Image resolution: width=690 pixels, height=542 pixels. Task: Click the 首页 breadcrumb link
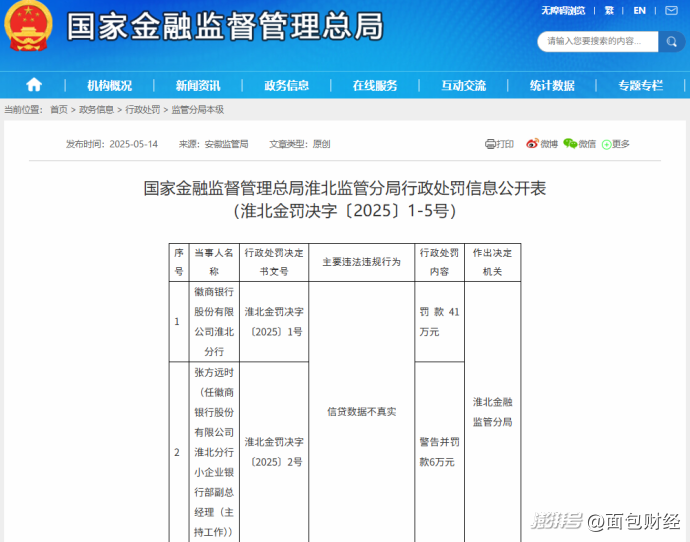click(59, 110)
